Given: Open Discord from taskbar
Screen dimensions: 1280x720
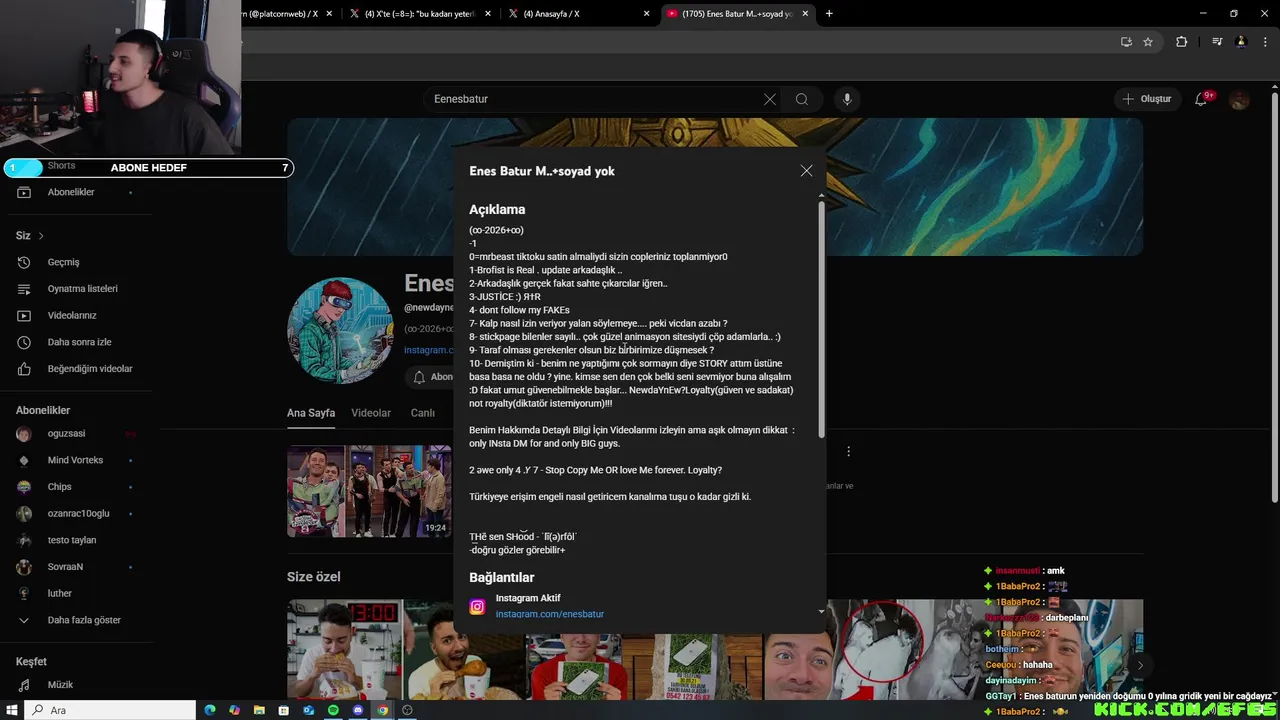Looking at the screenshot, I should pos(358,710).
